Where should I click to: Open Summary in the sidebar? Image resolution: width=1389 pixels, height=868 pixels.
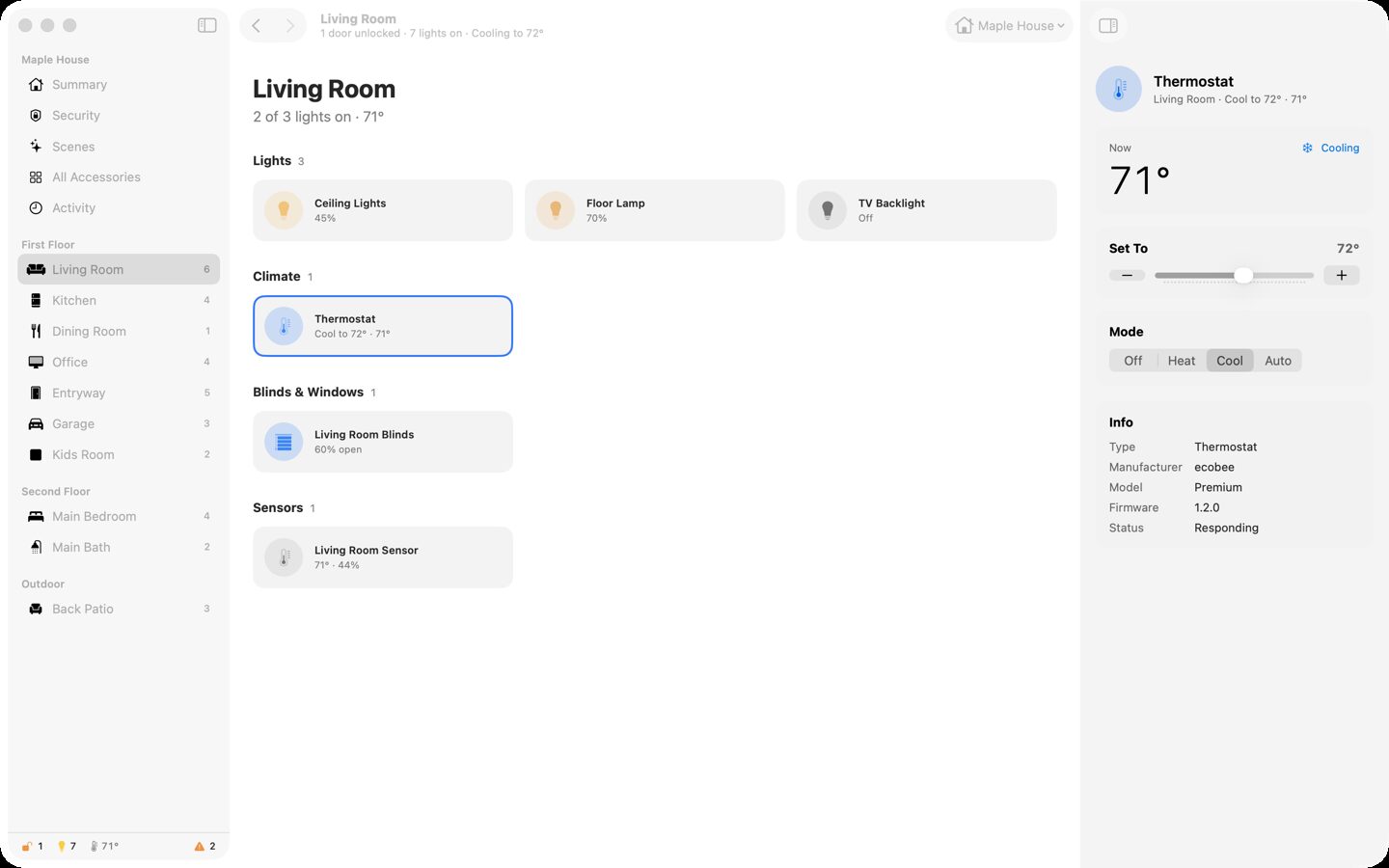click(119, 85)
